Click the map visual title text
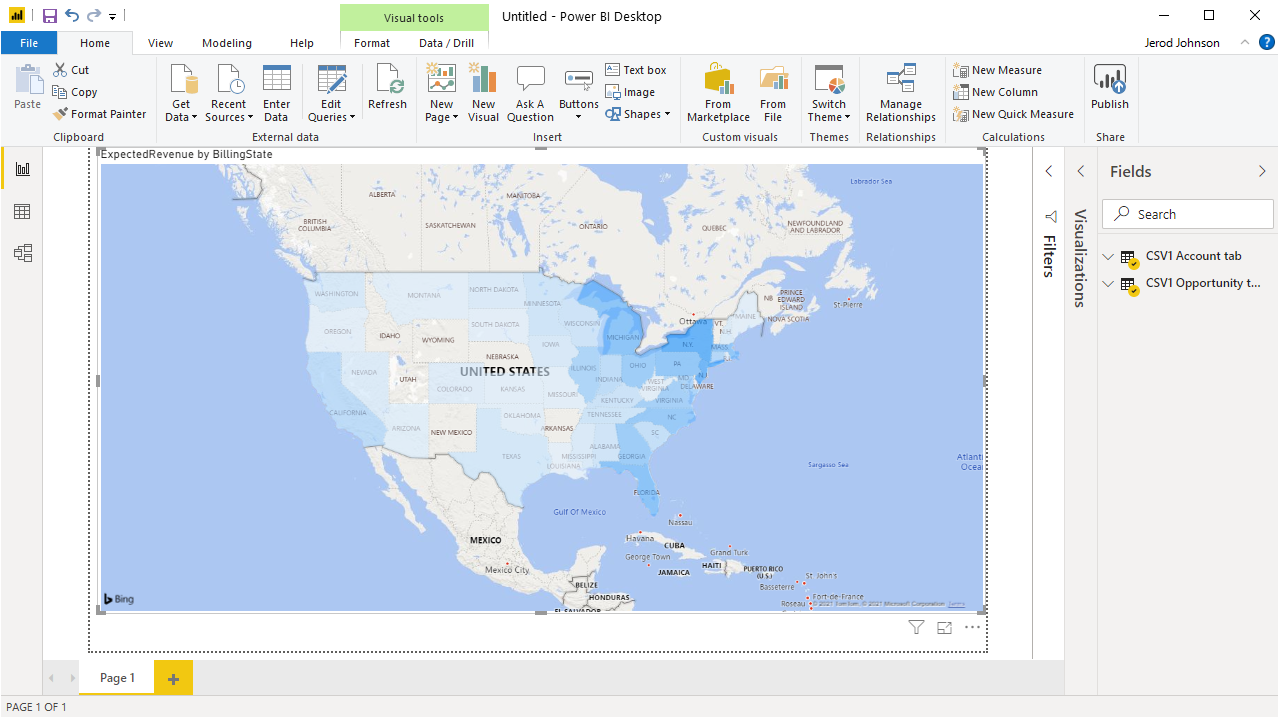1279x718 pixels. (187, 154)
